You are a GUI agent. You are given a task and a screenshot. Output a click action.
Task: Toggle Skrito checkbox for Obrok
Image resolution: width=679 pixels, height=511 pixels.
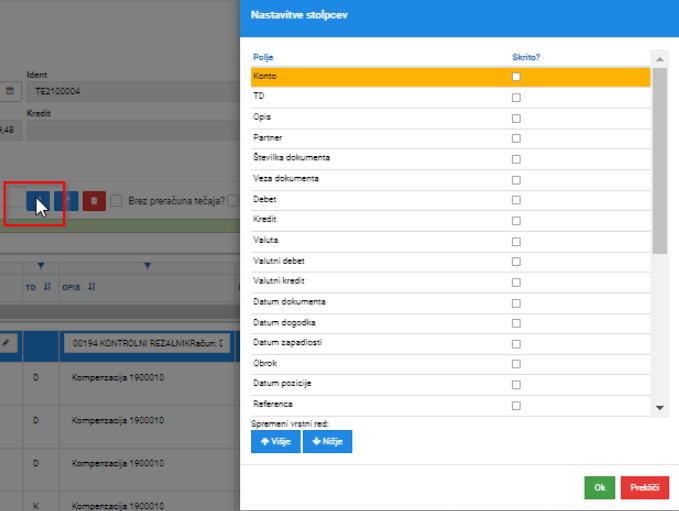click(516, 363)
